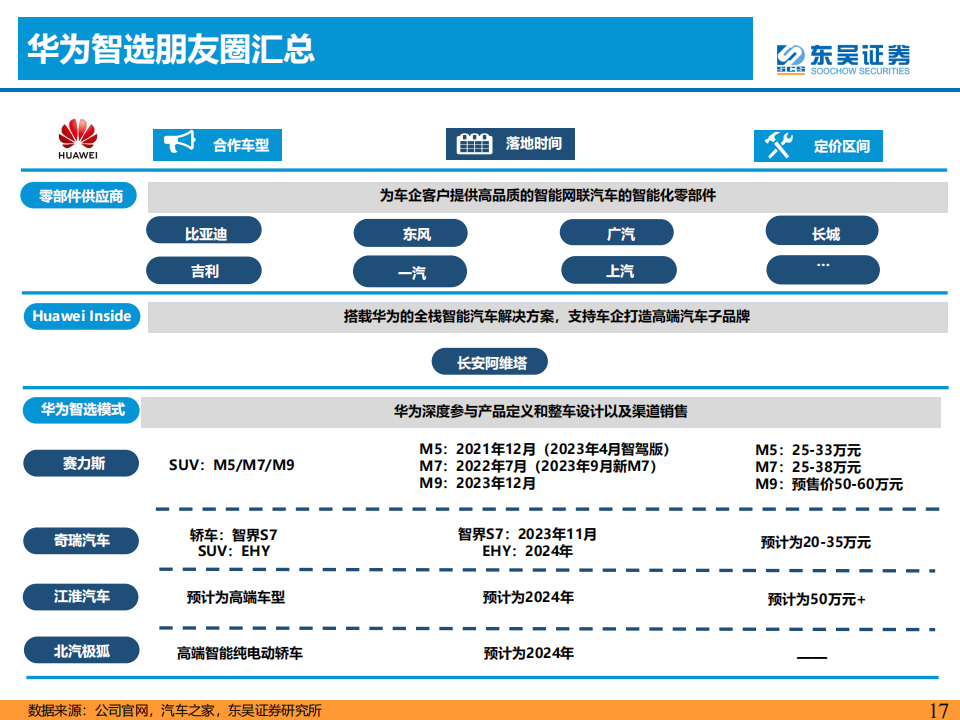Select the 落地时间 header label
Screen dimensions: 960x720
click(533, 143)
